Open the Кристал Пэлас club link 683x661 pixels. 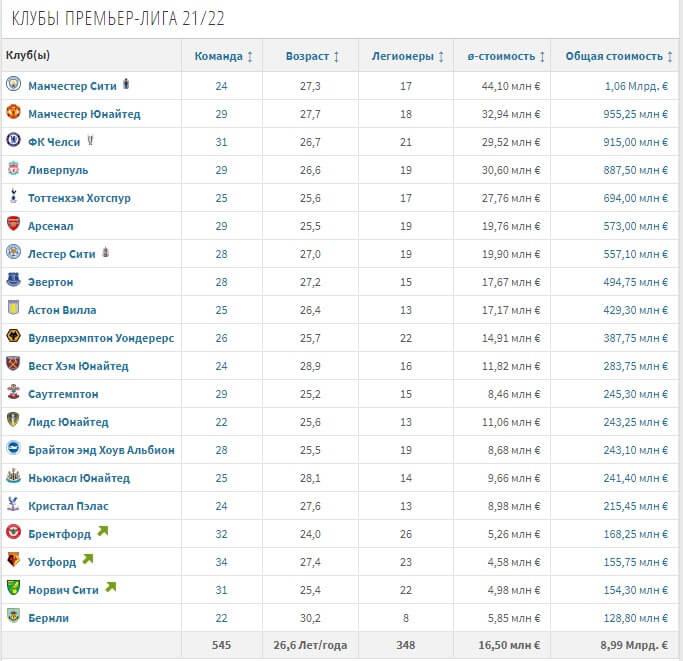pos(68,506)
